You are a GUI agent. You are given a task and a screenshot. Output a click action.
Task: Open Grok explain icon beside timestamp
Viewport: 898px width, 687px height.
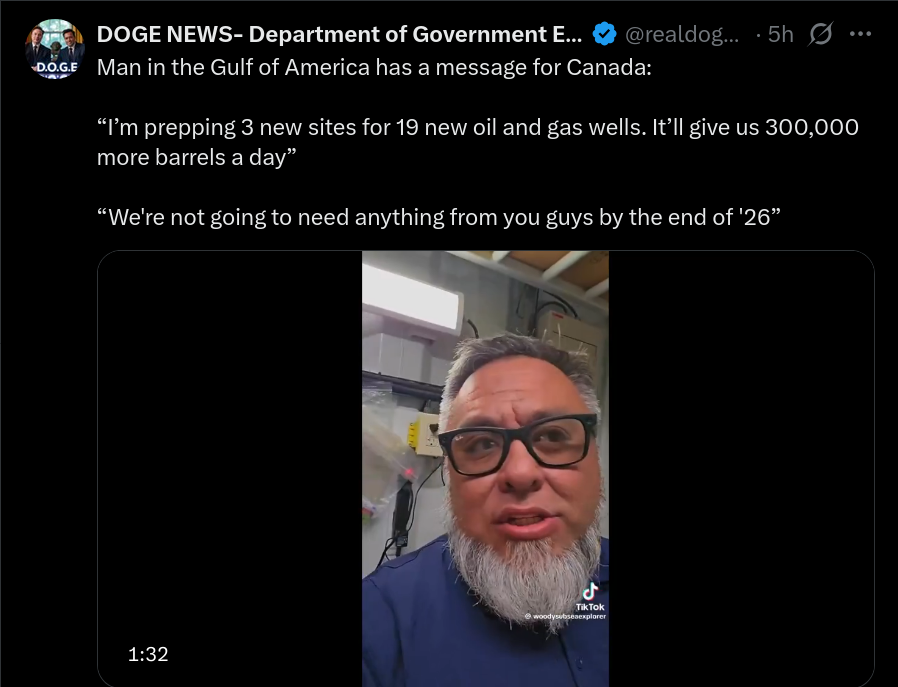(820, 34)
